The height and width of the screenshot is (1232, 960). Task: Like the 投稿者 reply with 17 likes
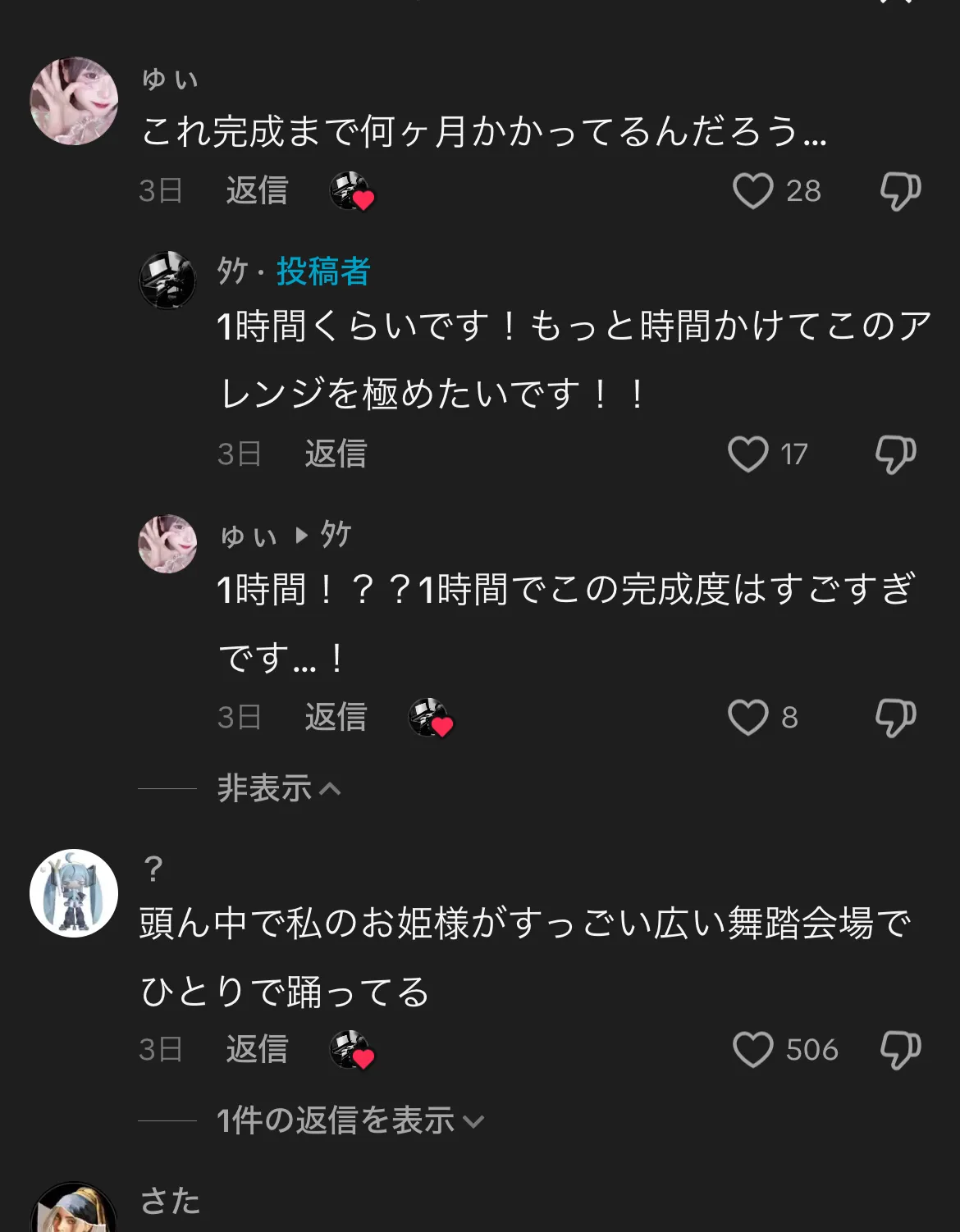(x=748, y=454)
